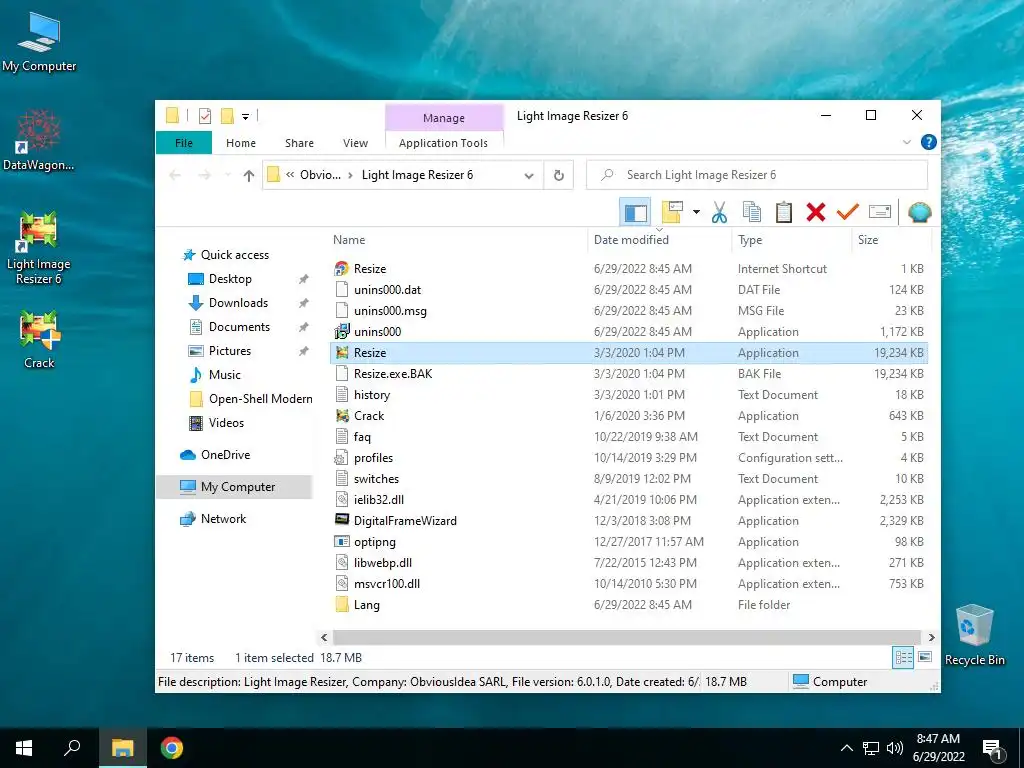Viewport: 1024px width, 768px height.
Task: Expand the ribbon with the chevron
Action: (906, 142)
